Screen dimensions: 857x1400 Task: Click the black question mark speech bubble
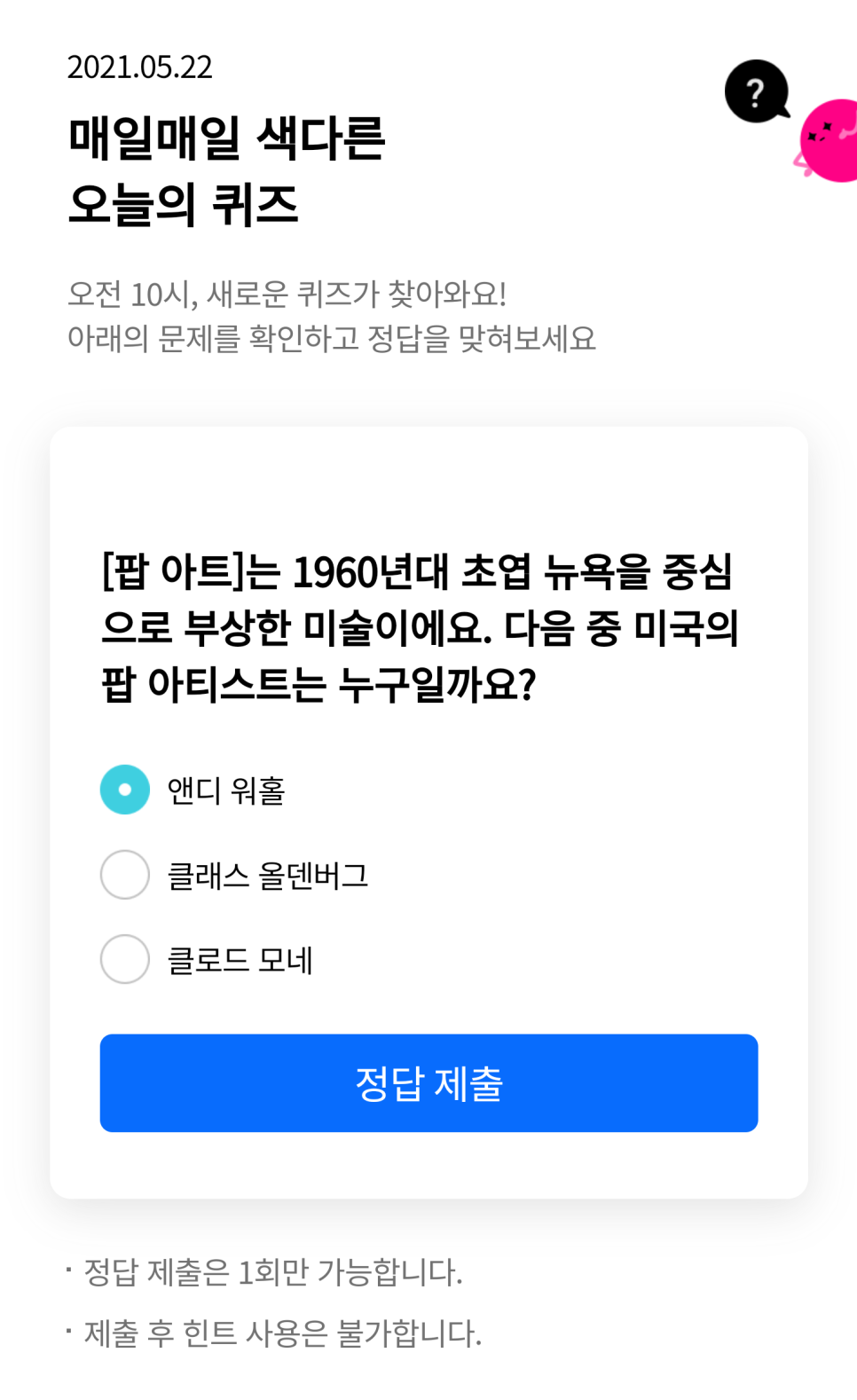pyautogui.click(x=756, y=91)
